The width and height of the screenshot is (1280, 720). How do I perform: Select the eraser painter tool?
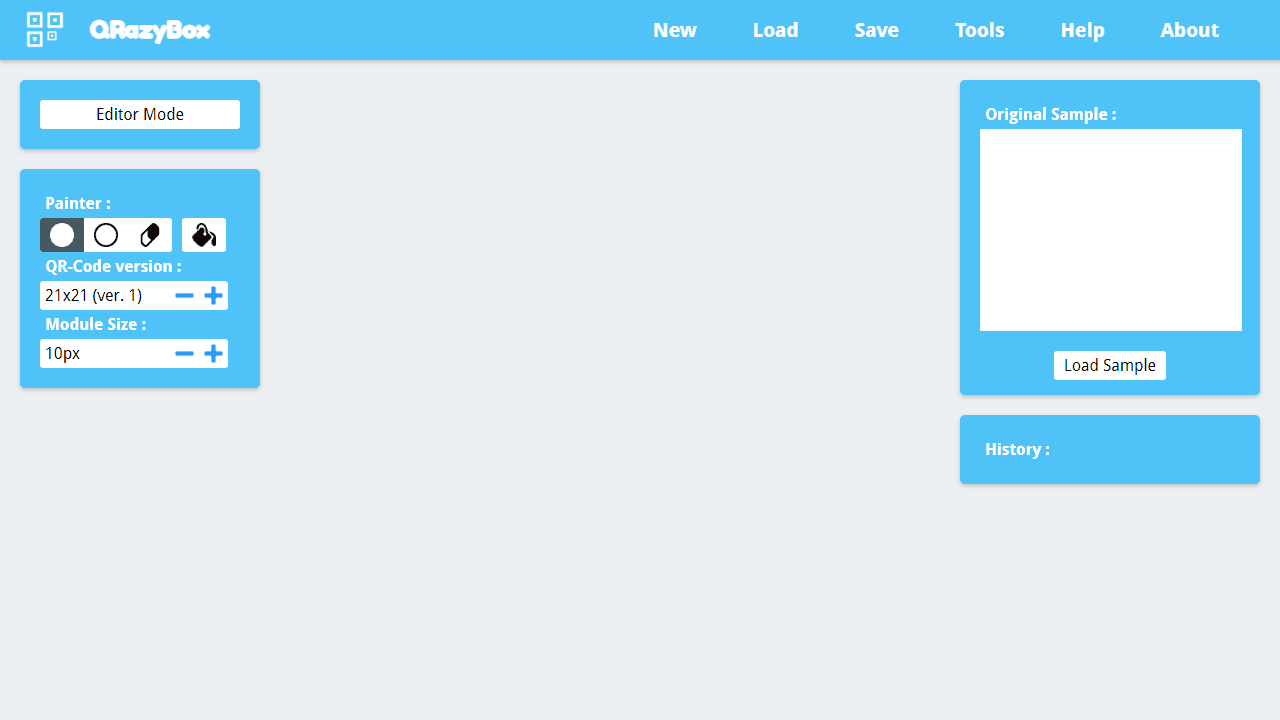pyautogui.click(x=150, y=235)
